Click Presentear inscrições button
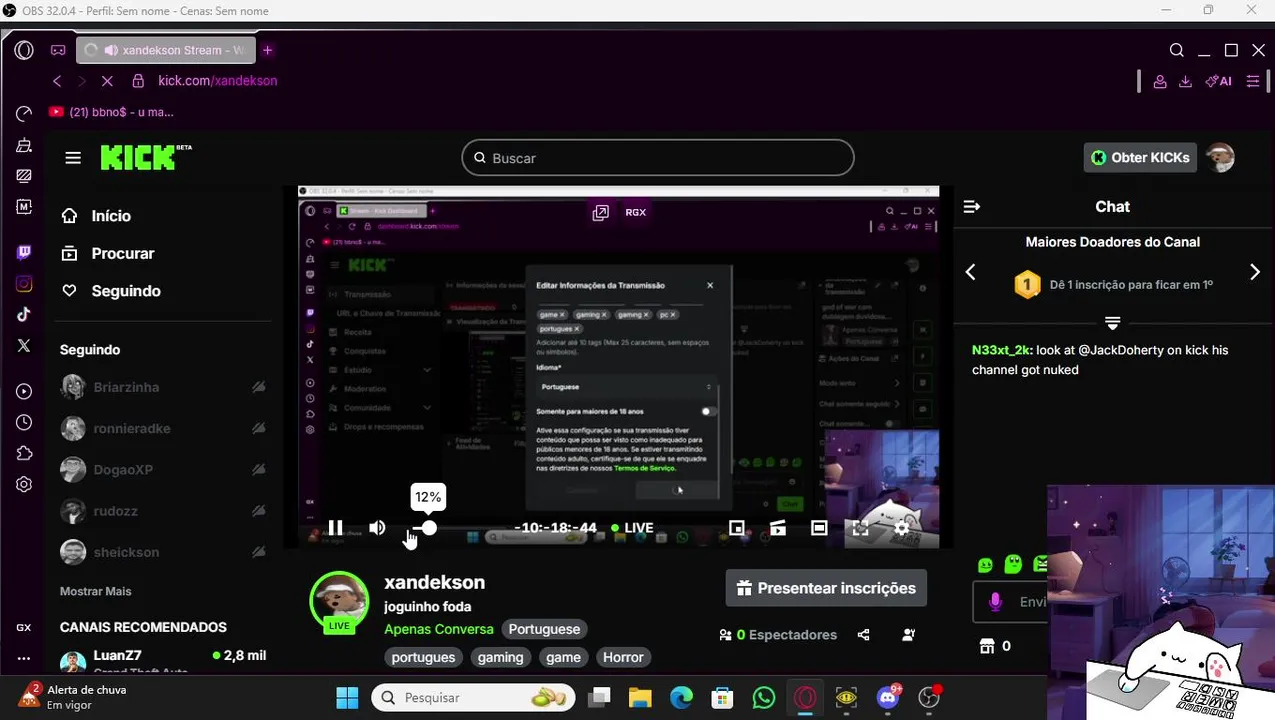The height and width of the screenshot is (720, 1275). click(826, 588)
